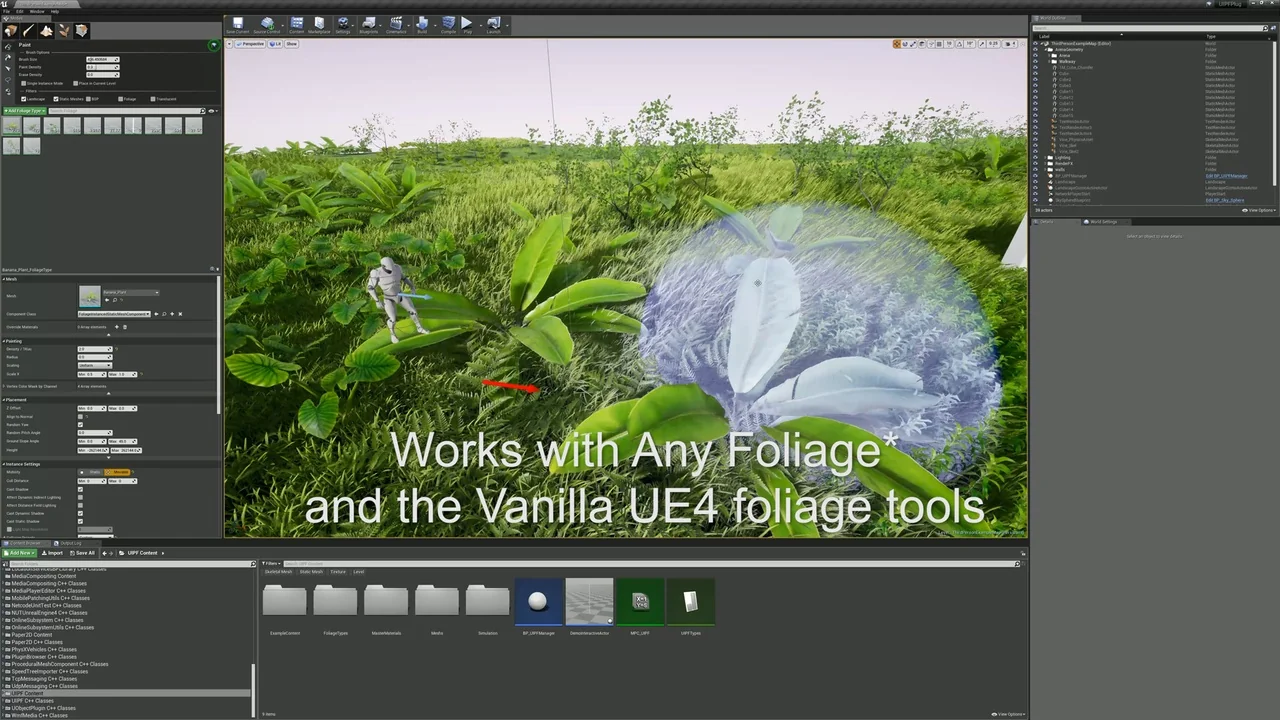1280x720 pixels.
Task: Switch to Landscape mode icon
Action: click(46, 31)
